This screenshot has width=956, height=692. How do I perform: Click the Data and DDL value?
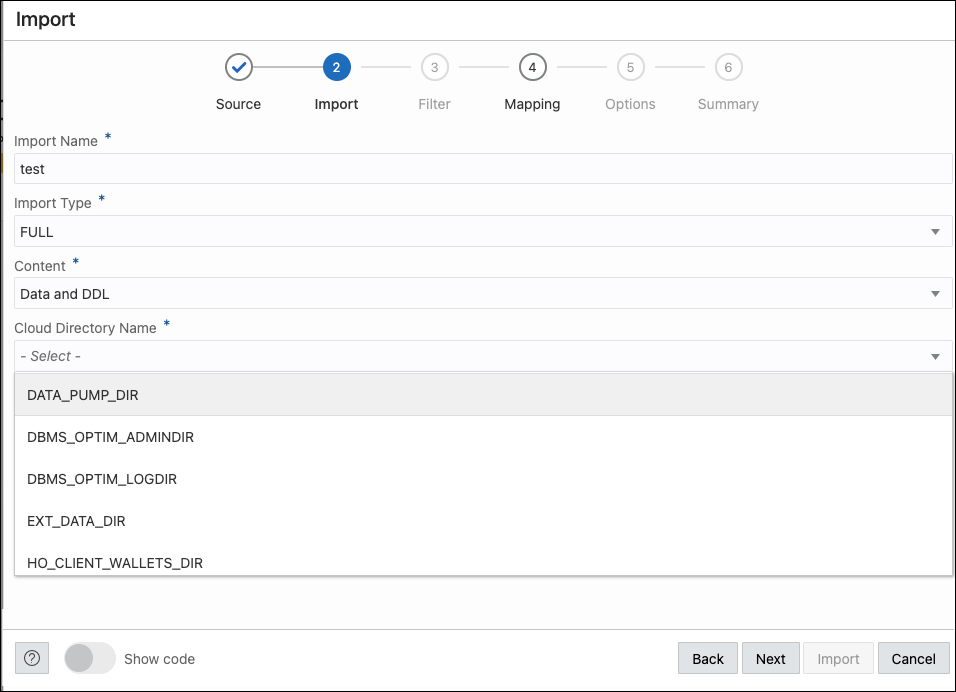[x=65, y=294]
